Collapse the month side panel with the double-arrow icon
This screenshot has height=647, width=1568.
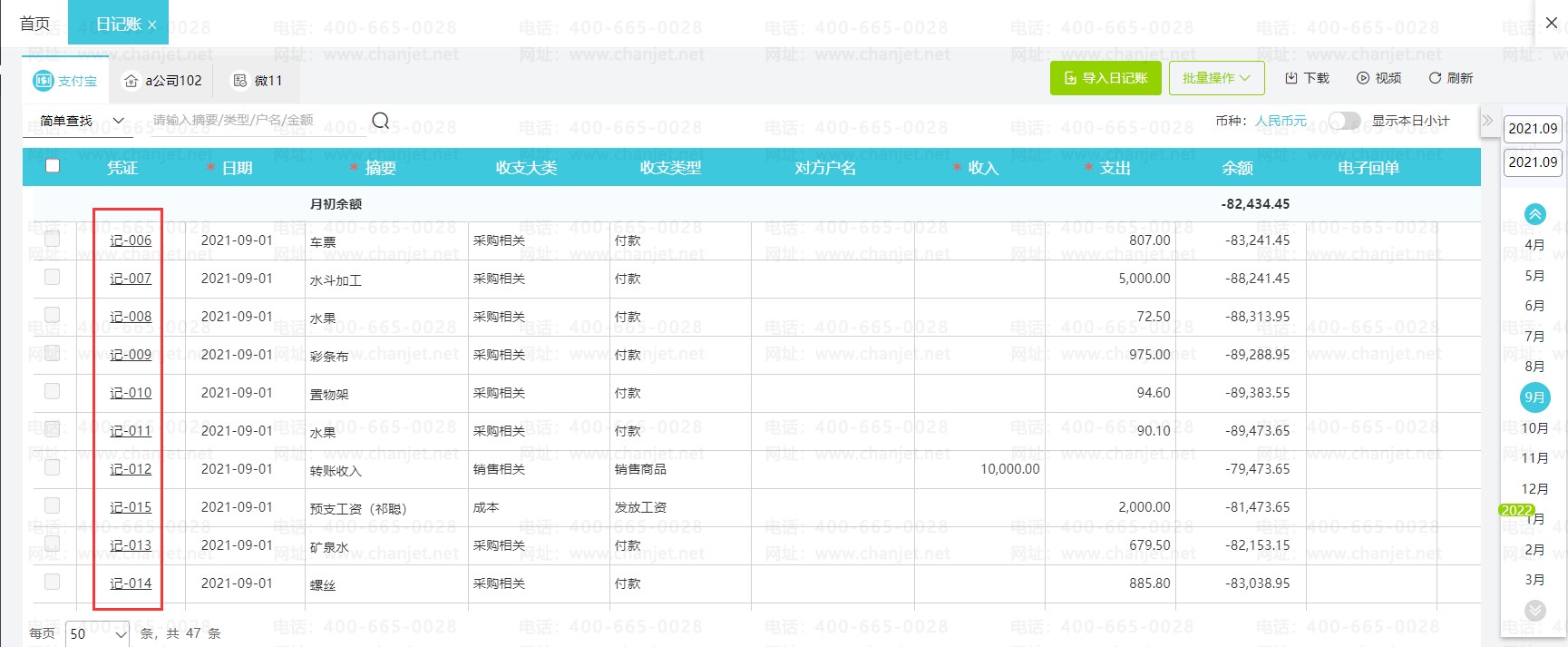pyautogui.click(x=1487, y=120)
